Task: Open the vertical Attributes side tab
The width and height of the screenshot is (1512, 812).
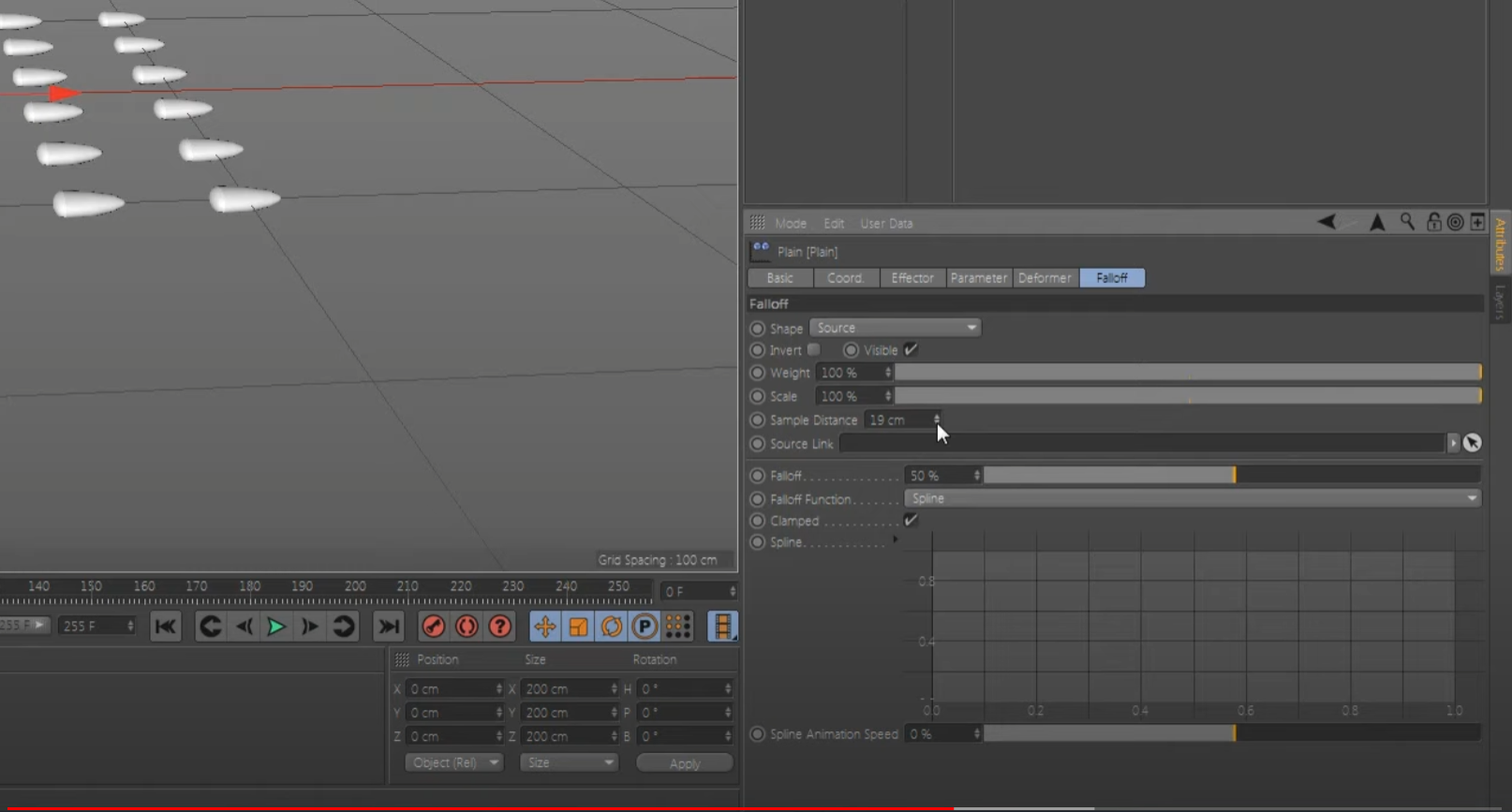Action: (x=1500, y=243)
